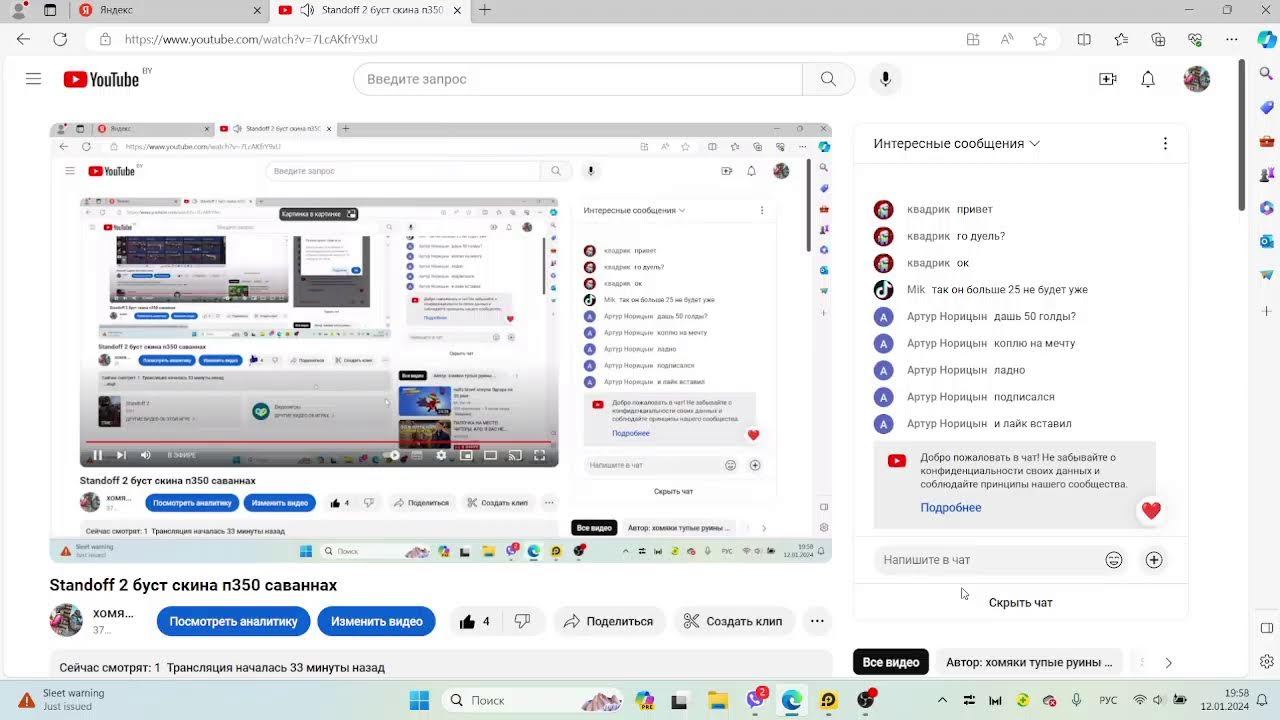View site information lock icon

click(x=104, y=39)
